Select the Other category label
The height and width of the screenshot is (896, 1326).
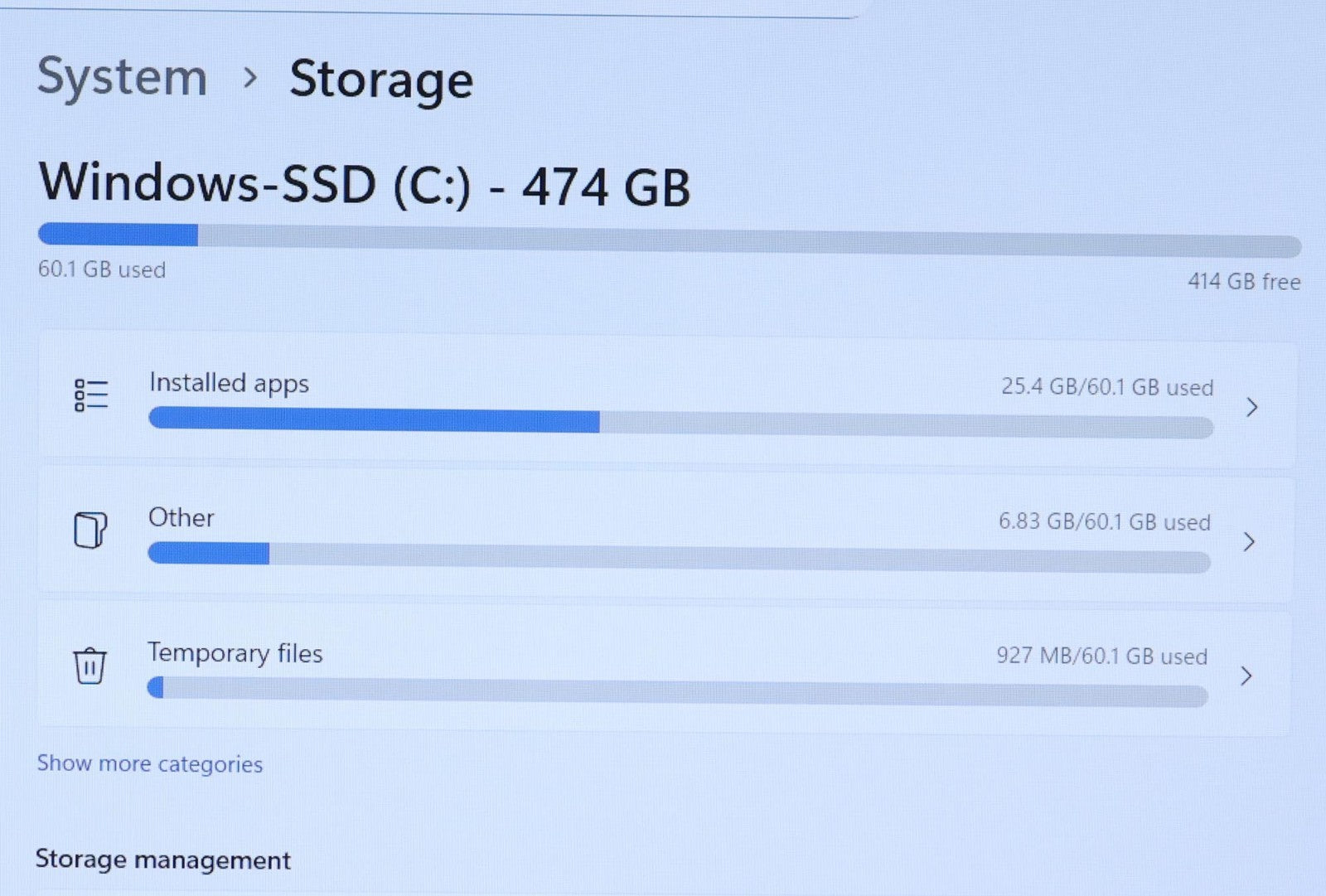tap(181, 518)
